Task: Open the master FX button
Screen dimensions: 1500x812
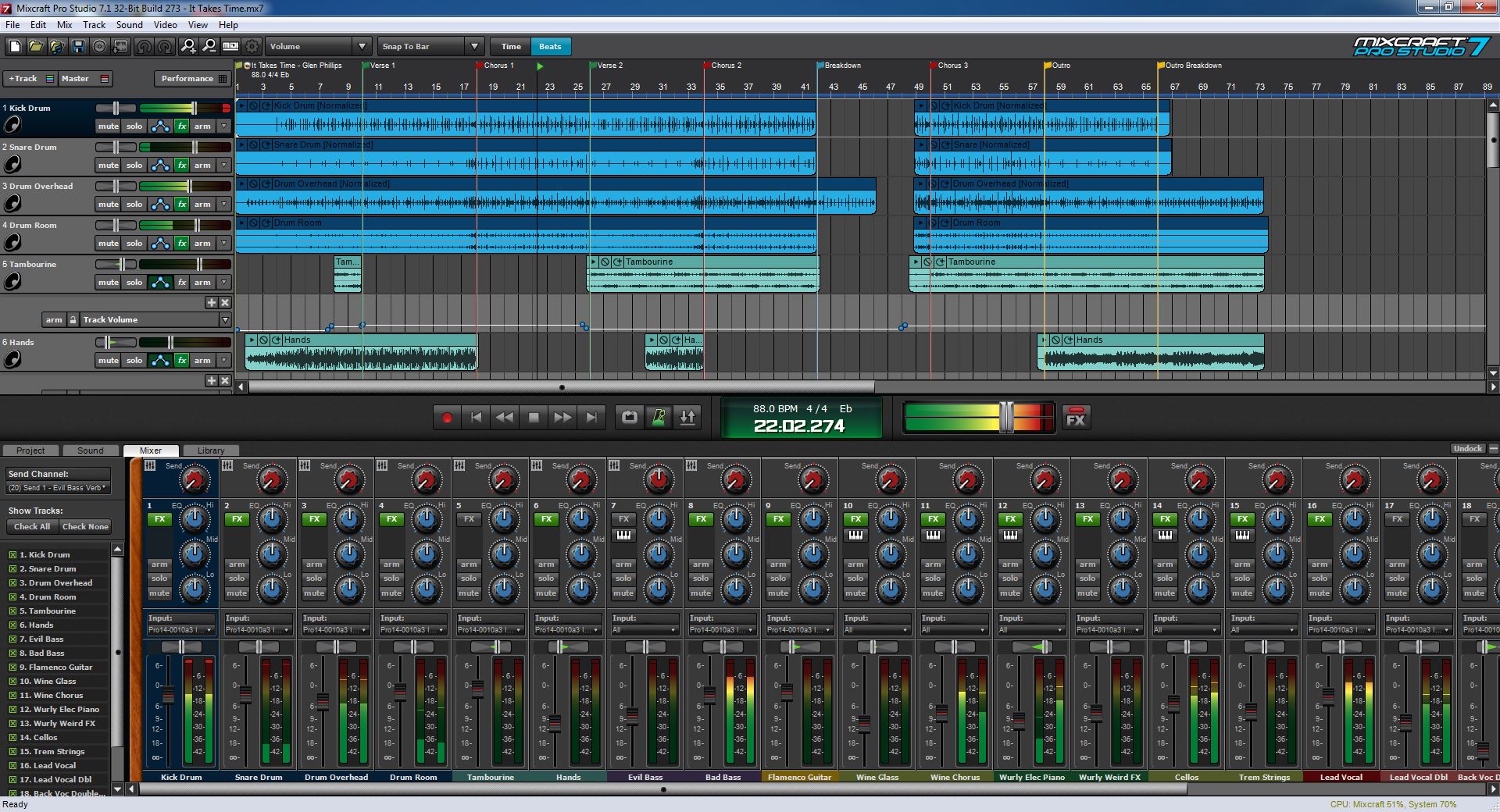Action: click(x=1076, y=418)
